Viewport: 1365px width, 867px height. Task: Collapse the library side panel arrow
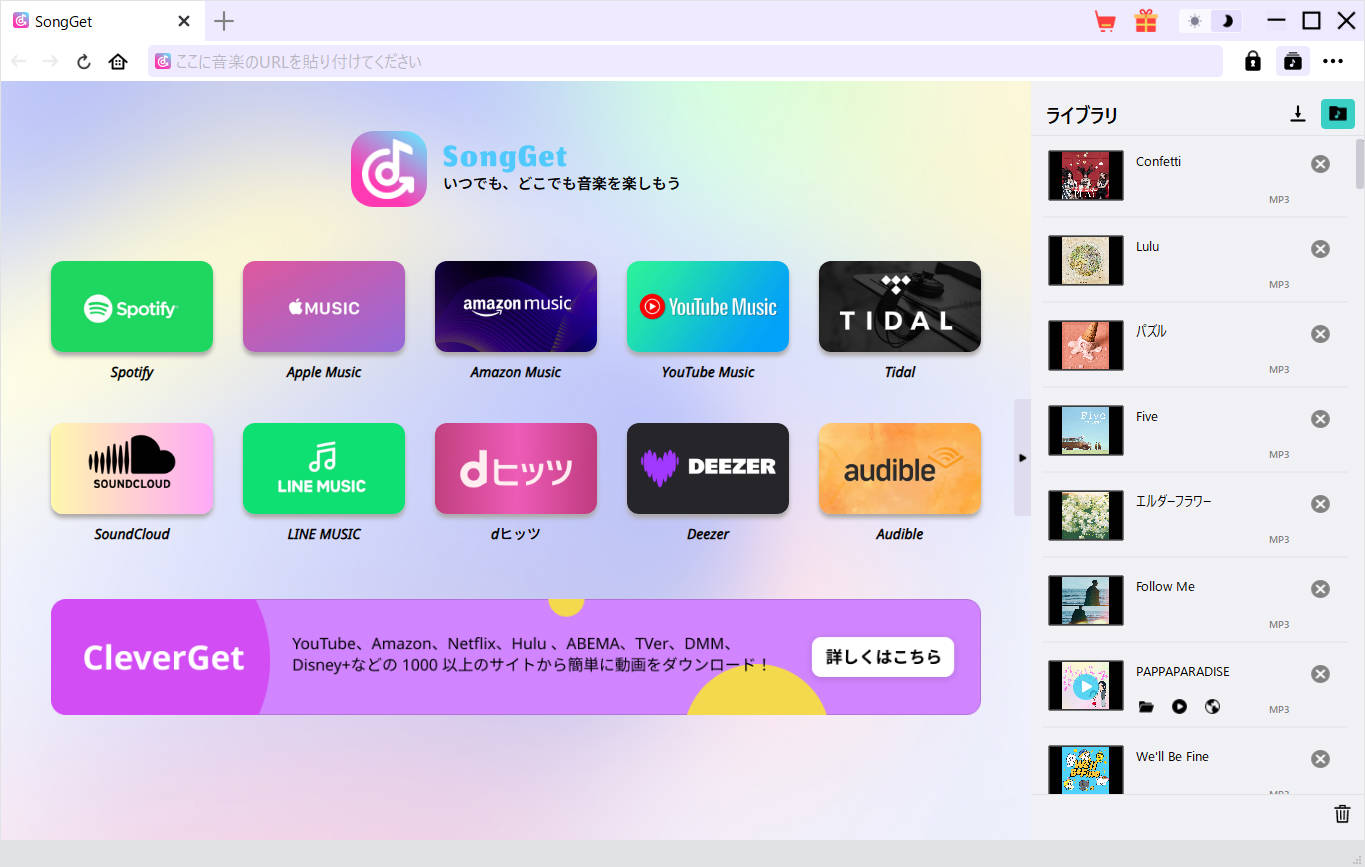click(1022, 457)
